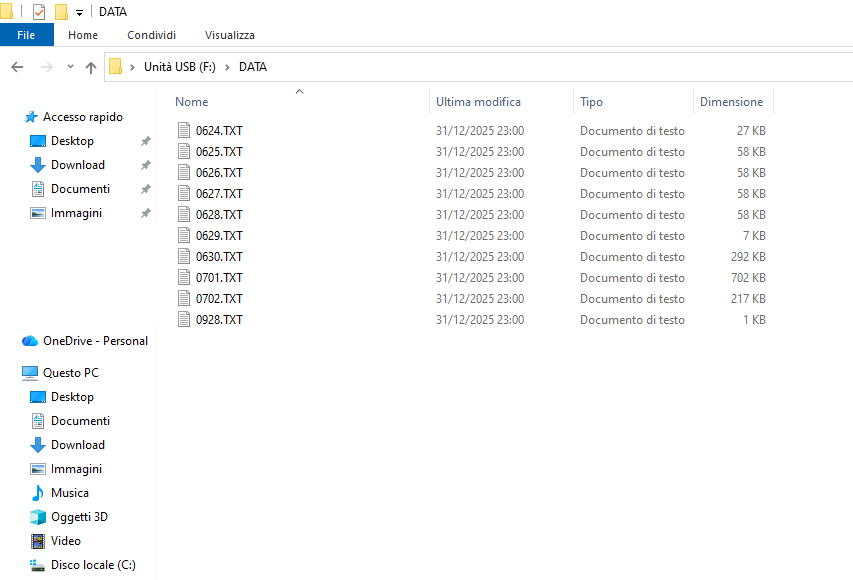The width and height of the screenshot is (853, 580).
Task: Select the file named 0627.TXT
Action: pos(219,194)
